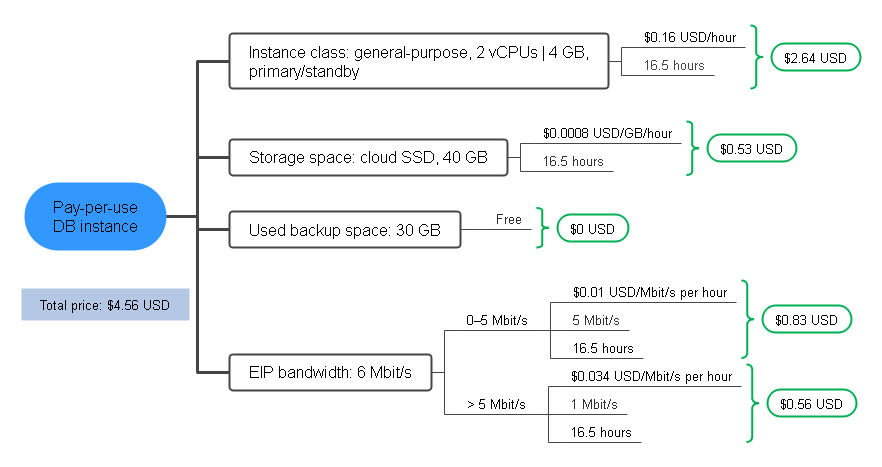This screenshot has height=467, width=882.
Task: Click the > 5 Mbit/s tier label
Action: tap(496, 404)
